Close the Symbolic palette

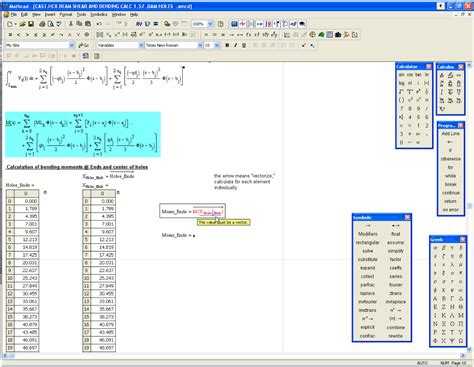pyautogui.click(x=407, y=217)
